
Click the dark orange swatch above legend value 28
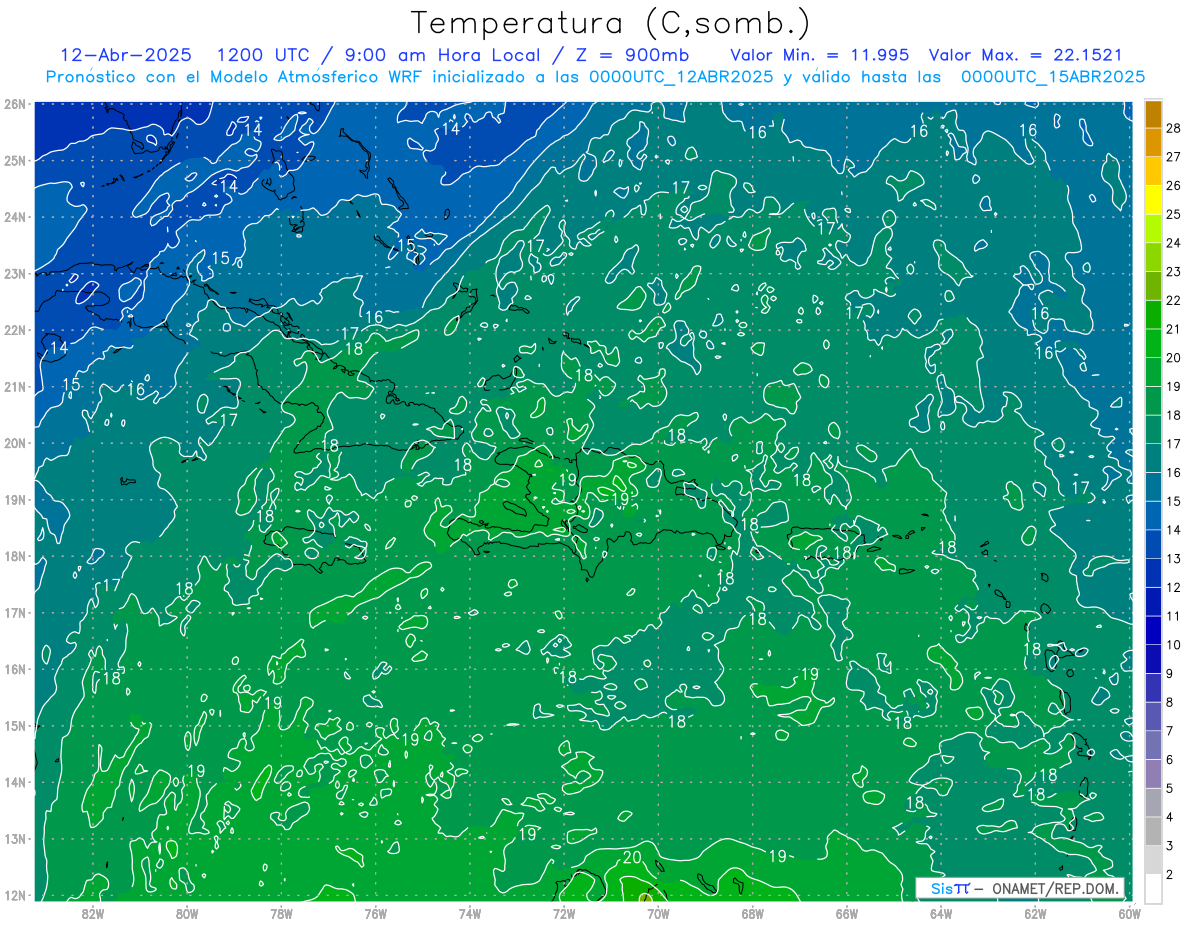coord(1153,114)
